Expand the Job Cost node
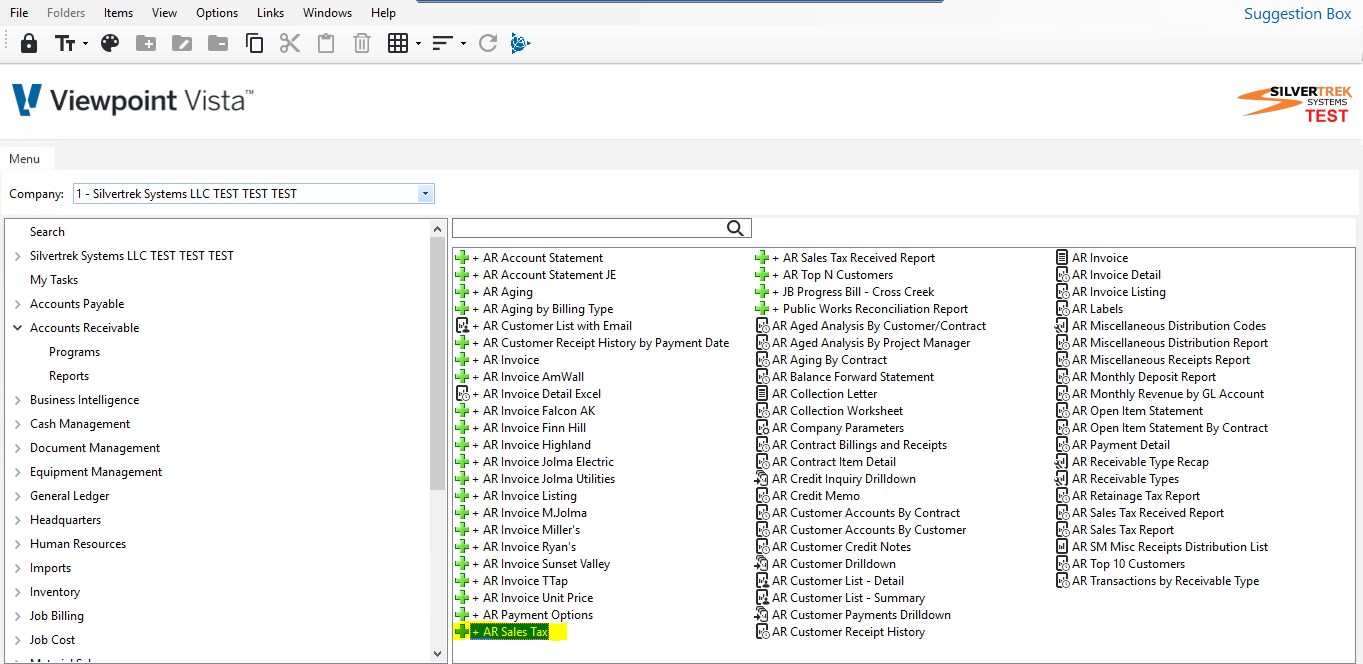The height and width of the screenshot is (664, 1363). [18, 640]
